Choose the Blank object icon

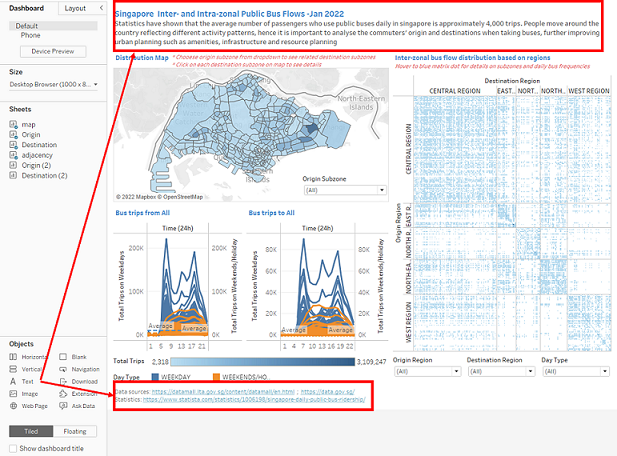coord(64,357)
